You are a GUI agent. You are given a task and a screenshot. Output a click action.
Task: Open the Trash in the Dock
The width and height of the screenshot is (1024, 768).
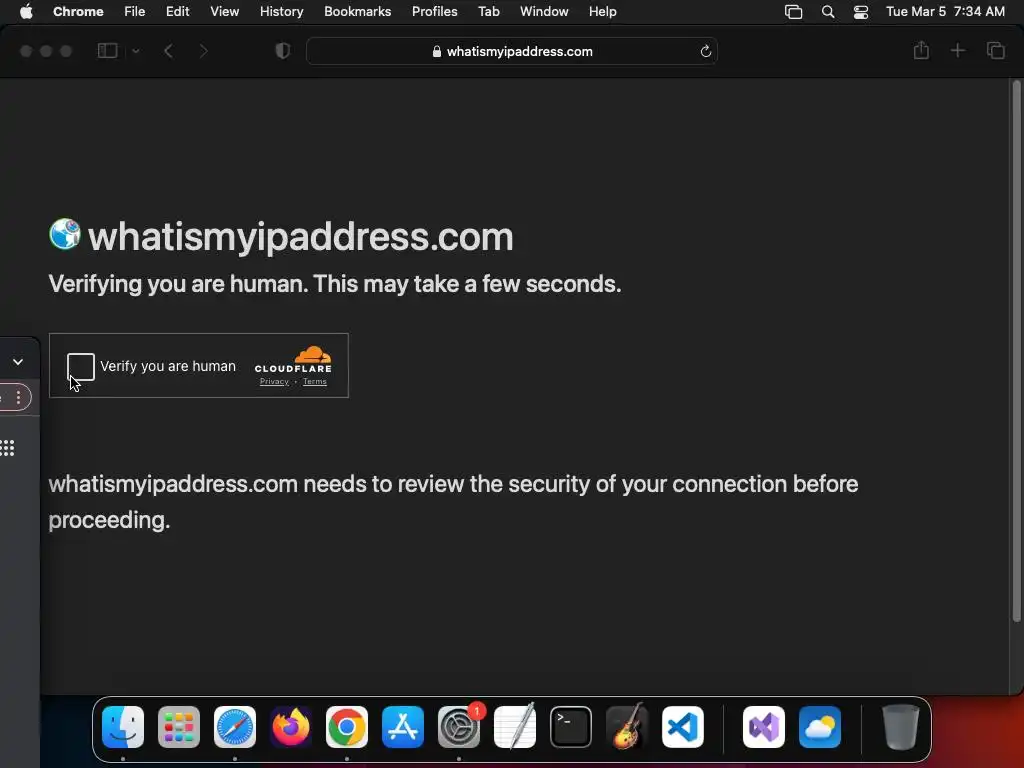click(901, 727)
